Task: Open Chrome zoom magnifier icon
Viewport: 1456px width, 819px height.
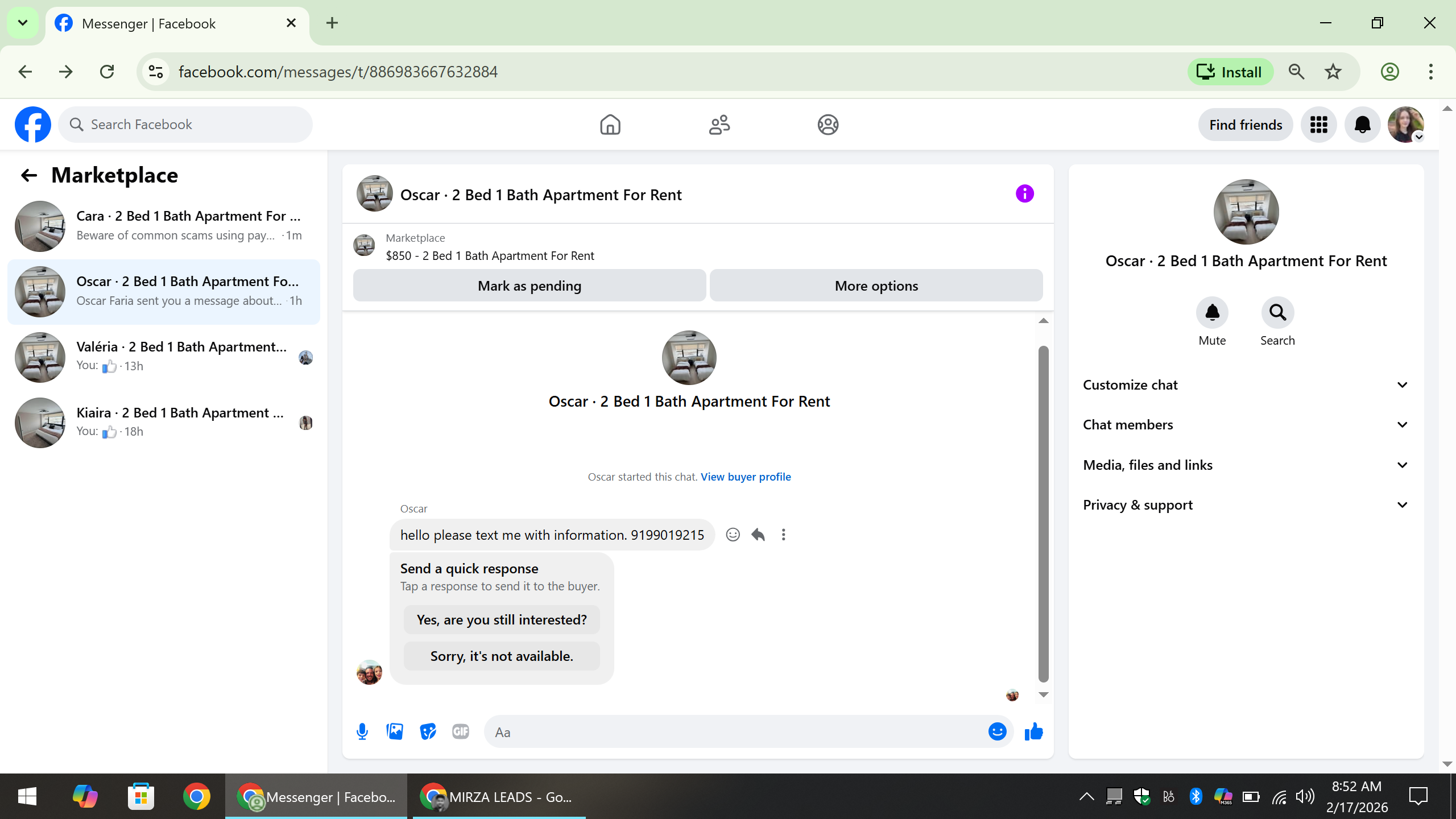Action: click(1296, 72)
